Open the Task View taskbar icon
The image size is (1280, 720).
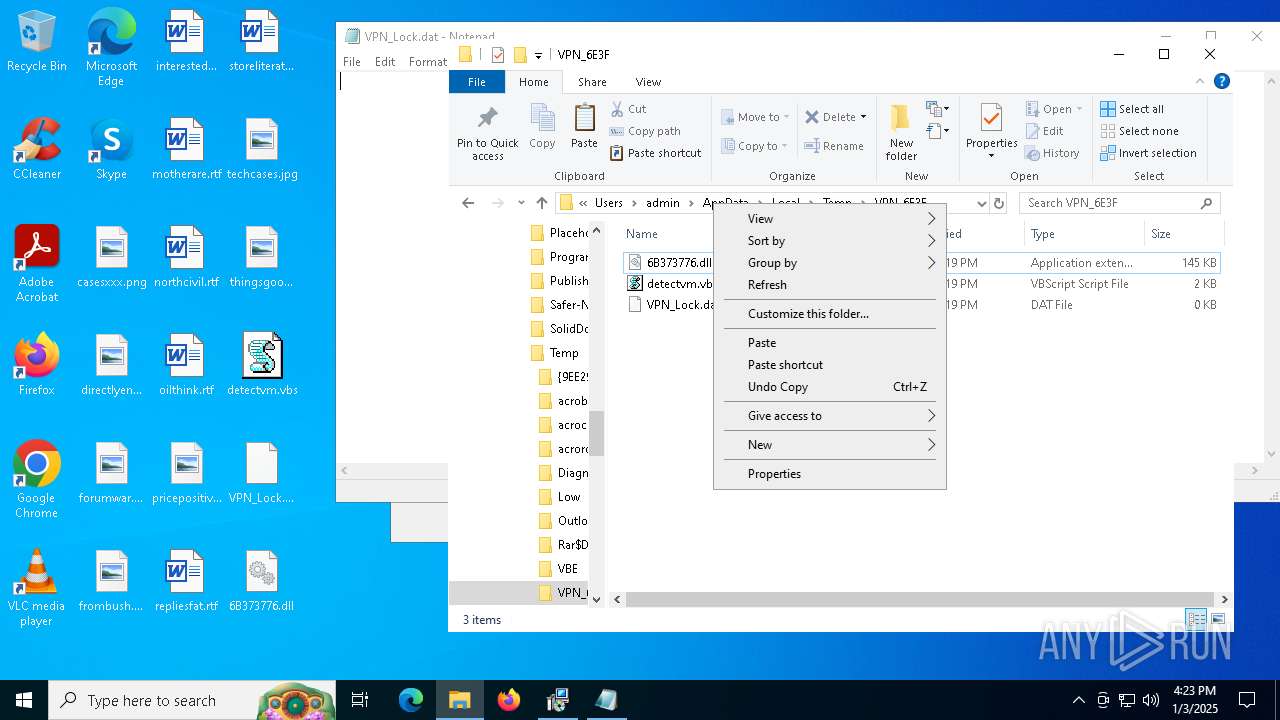[360, 700]
